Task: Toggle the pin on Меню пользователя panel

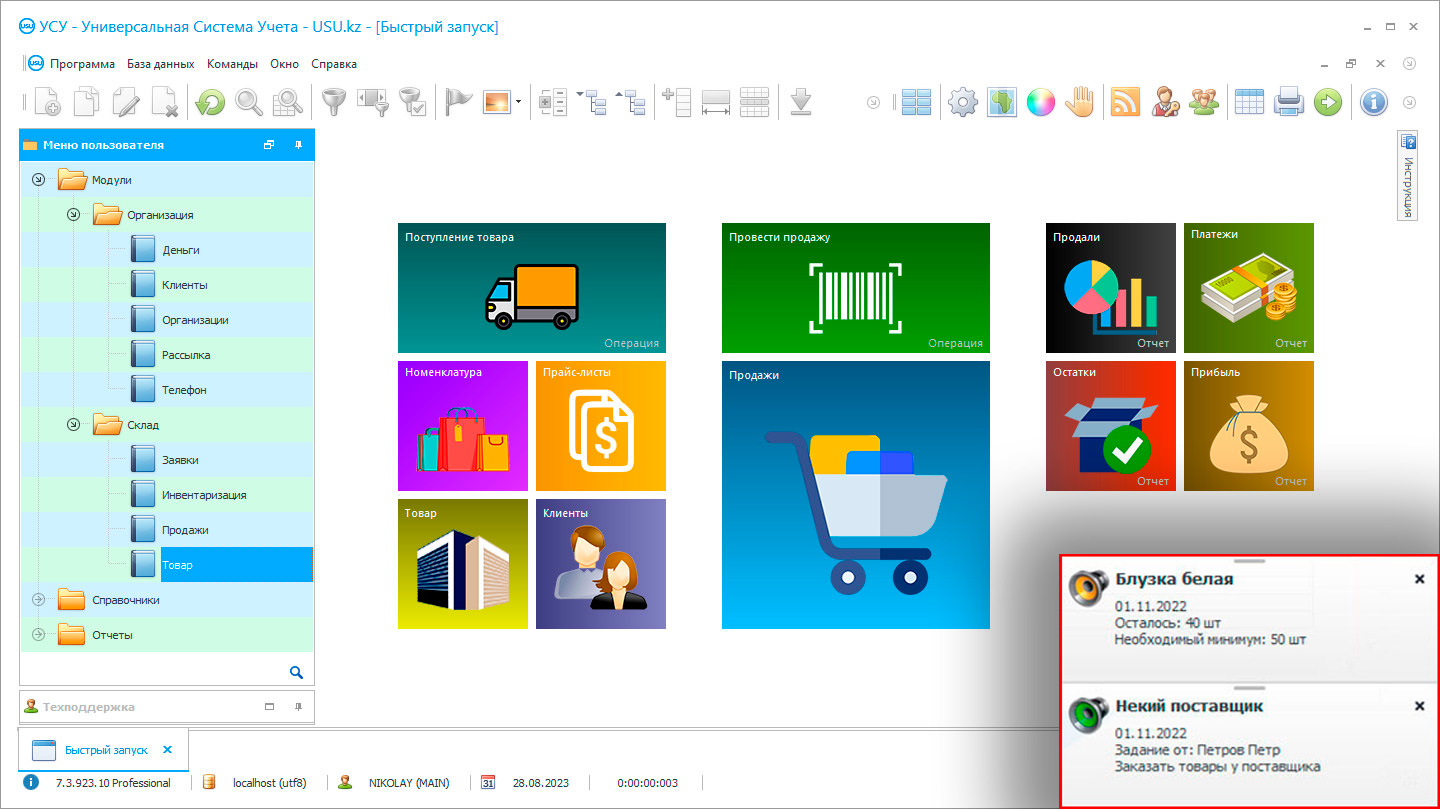Action: pyautogui.click(x=298, y=145)
